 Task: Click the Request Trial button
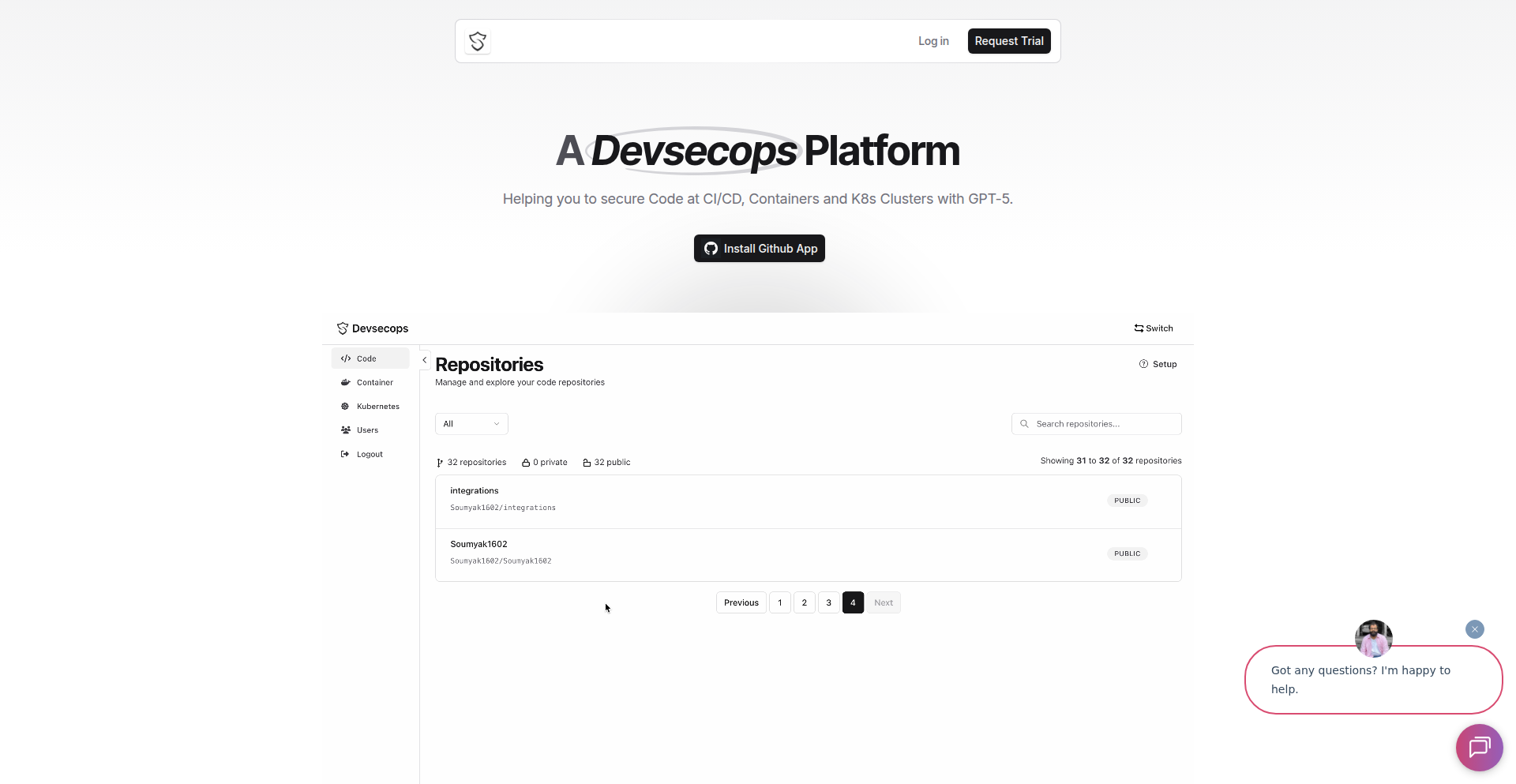click(1009, 41)
